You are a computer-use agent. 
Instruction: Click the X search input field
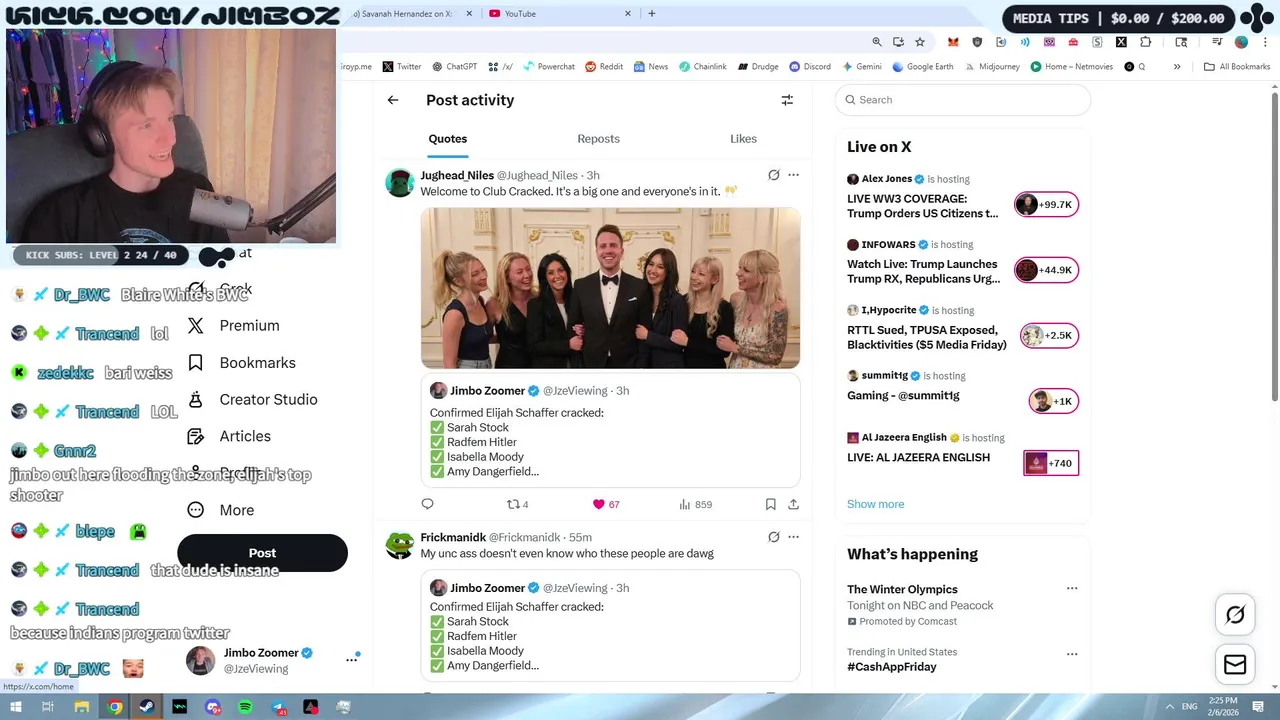pos(963,100)
